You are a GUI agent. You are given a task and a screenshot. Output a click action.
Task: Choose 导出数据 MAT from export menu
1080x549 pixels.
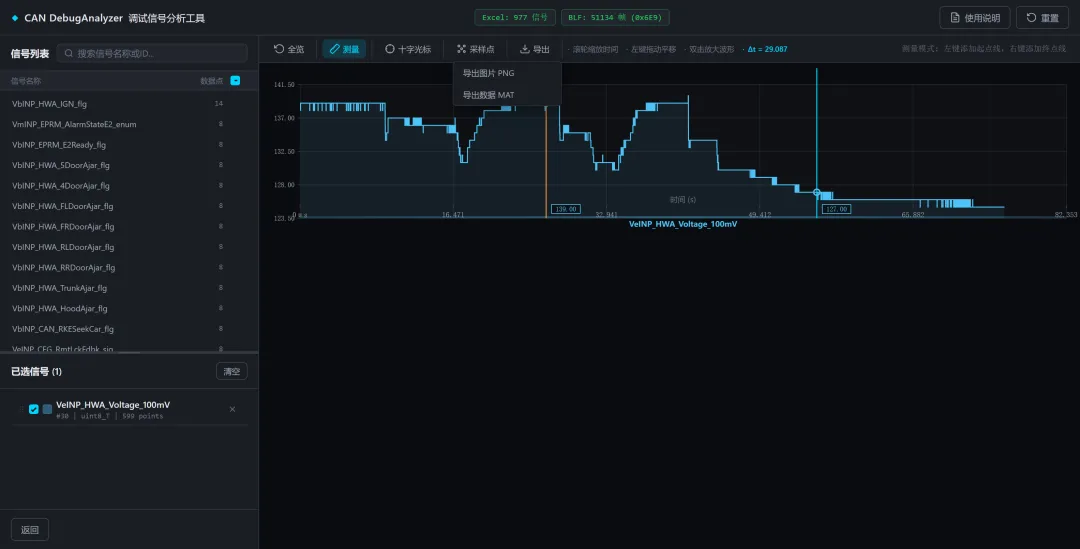pos(488,95)
